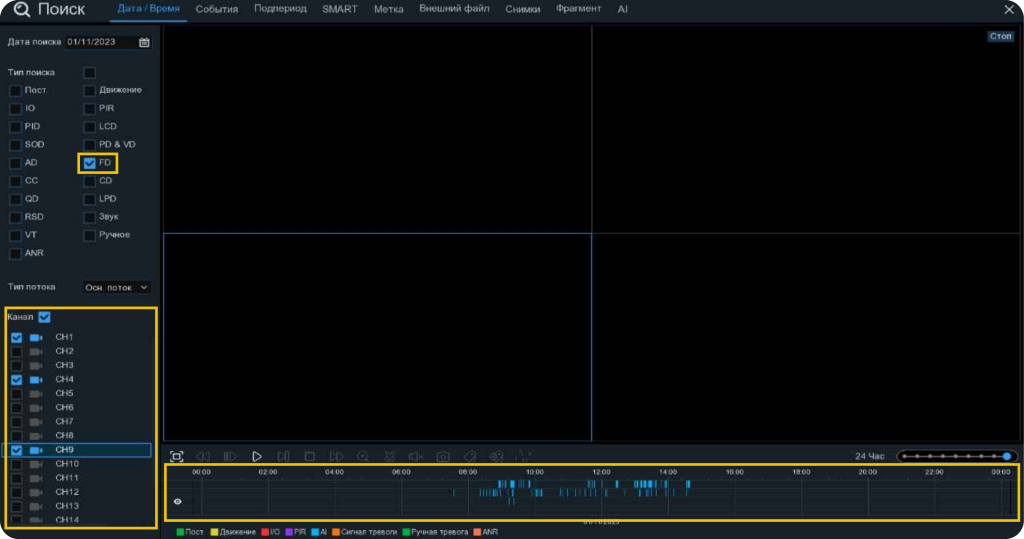Image resolution: width=1024 pixels, height=539 pixels.
Task: Check the PIR search type
Action: pos(89,108)
